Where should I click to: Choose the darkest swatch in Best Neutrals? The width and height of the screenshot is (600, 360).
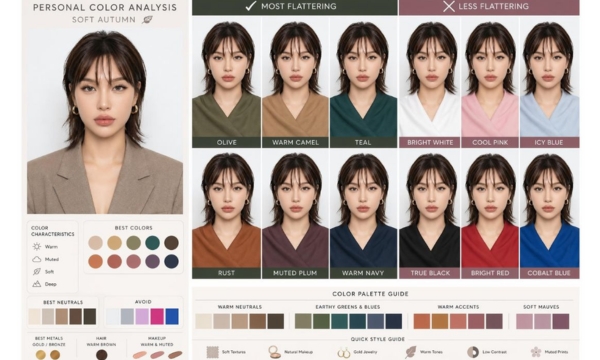(x=90, y=316)
